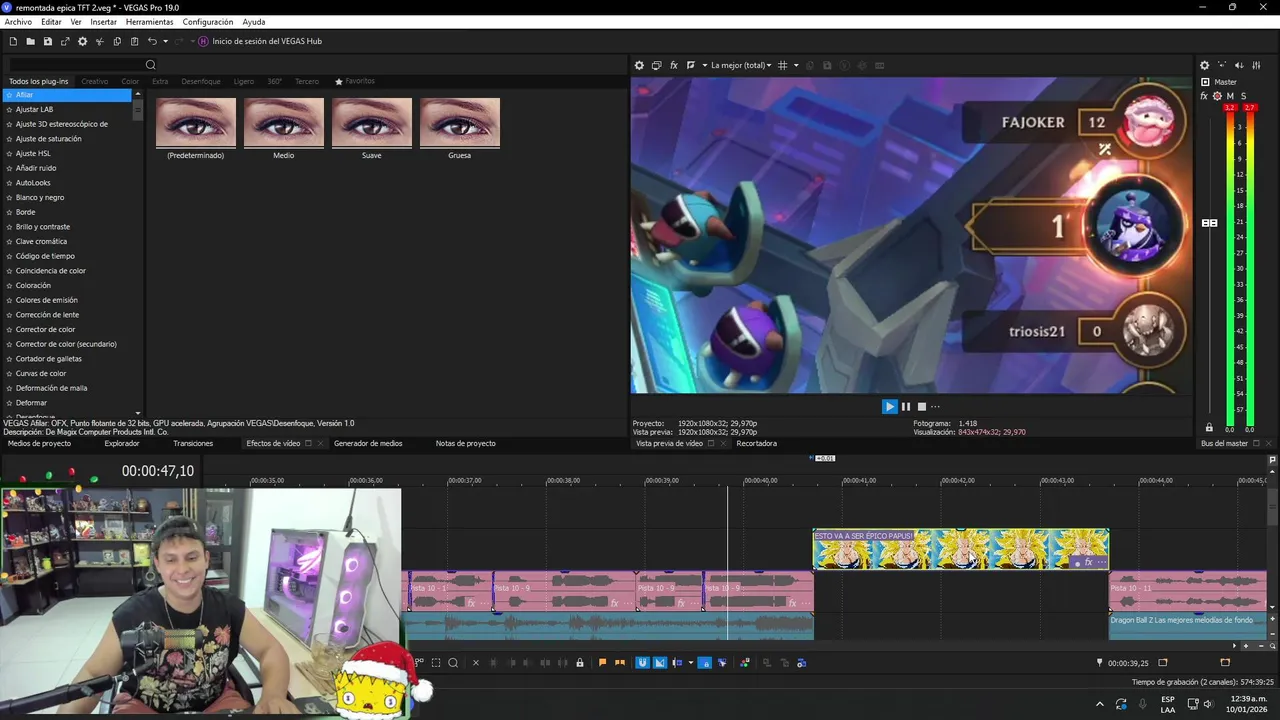The width and height of the screenshot is (1280, 720).
Task: Save the project with the floppy disk icon
Action: point(48,41)
